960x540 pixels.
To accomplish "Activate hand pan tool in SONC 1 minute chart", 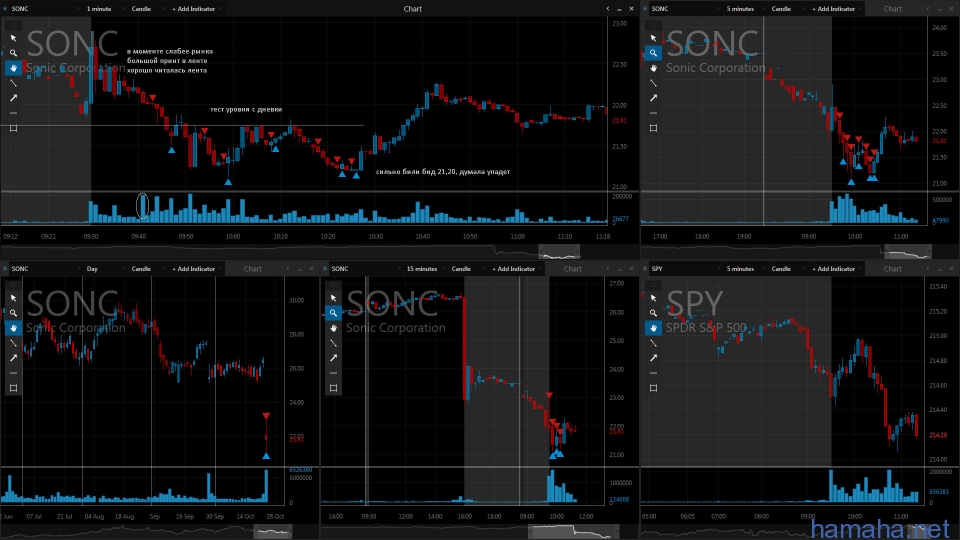I will click(13, 68).
